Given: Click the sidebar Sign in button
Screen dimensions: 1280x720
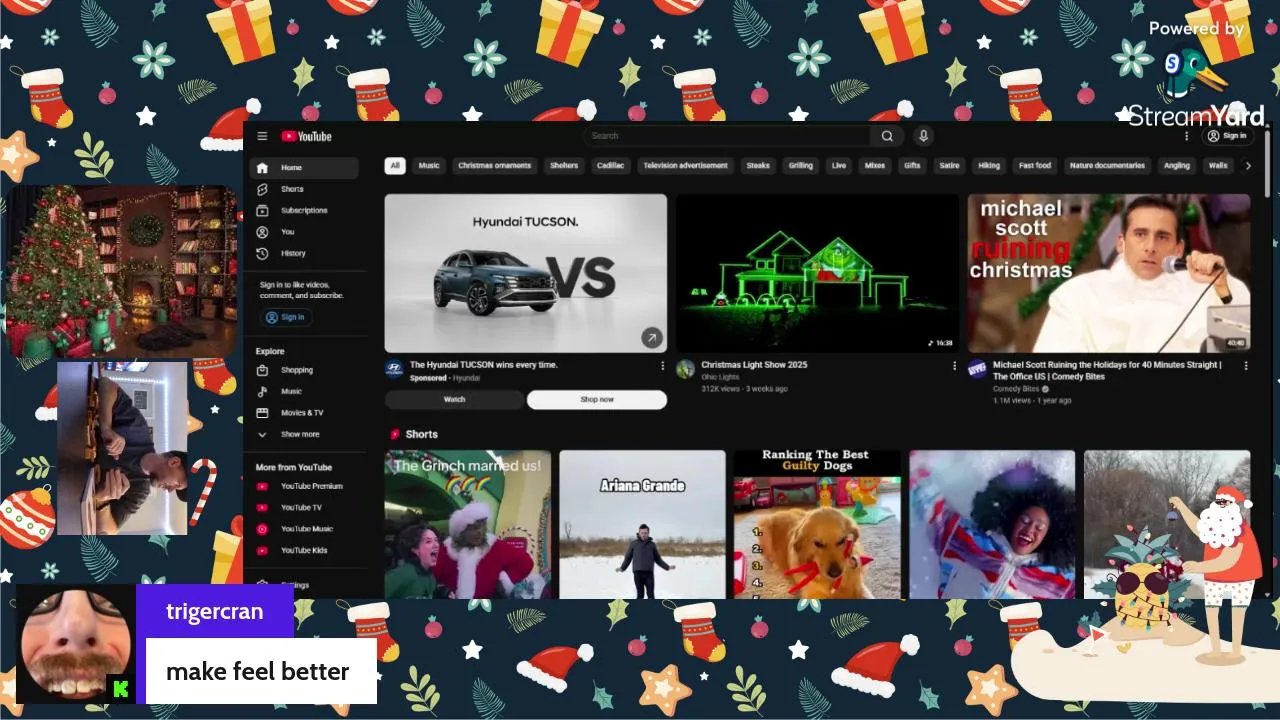Looking at the screenshot, I should [x=286, y=317].
